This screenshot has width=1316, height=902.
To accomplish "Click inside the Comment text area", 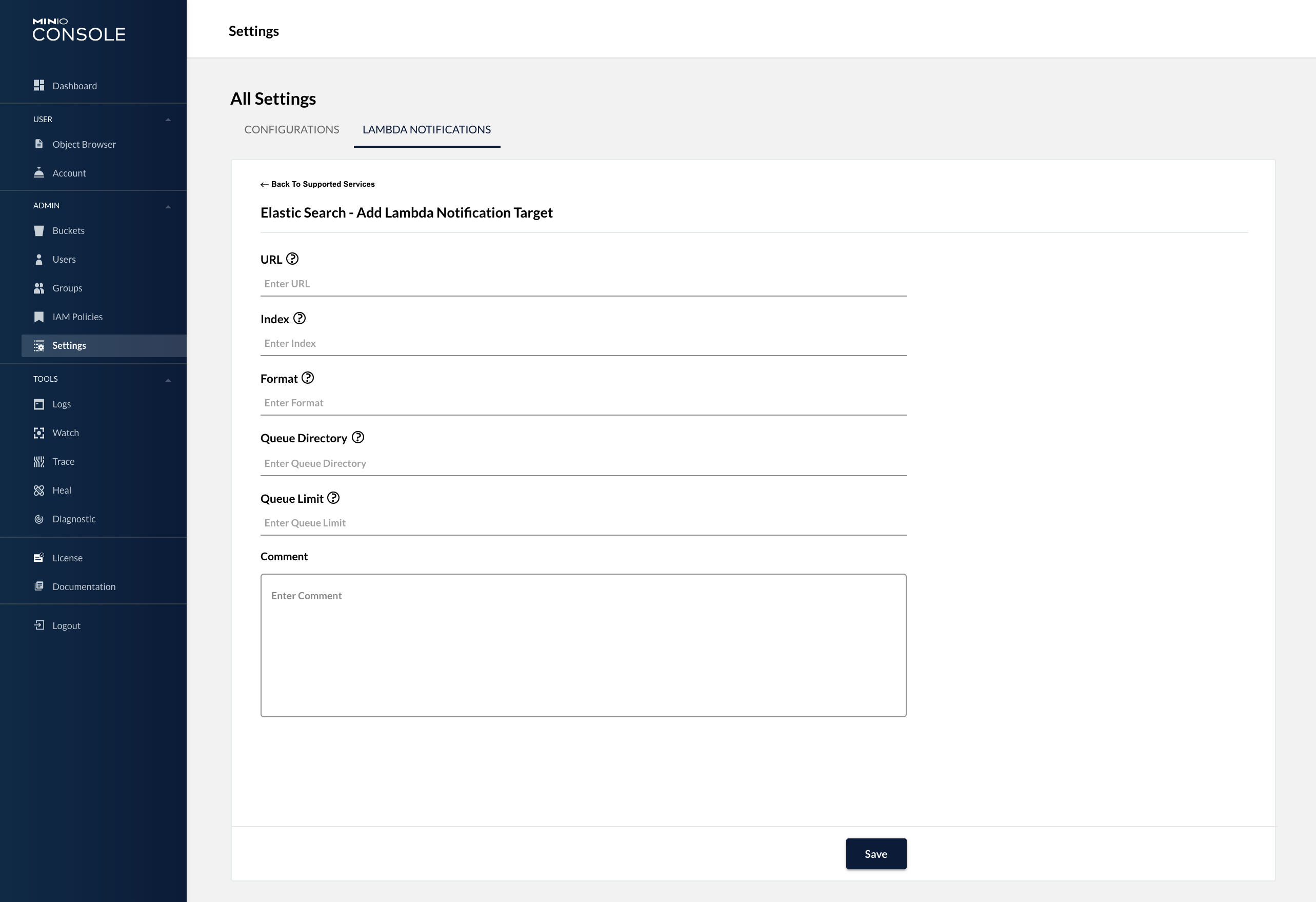I will coord(583,645).
